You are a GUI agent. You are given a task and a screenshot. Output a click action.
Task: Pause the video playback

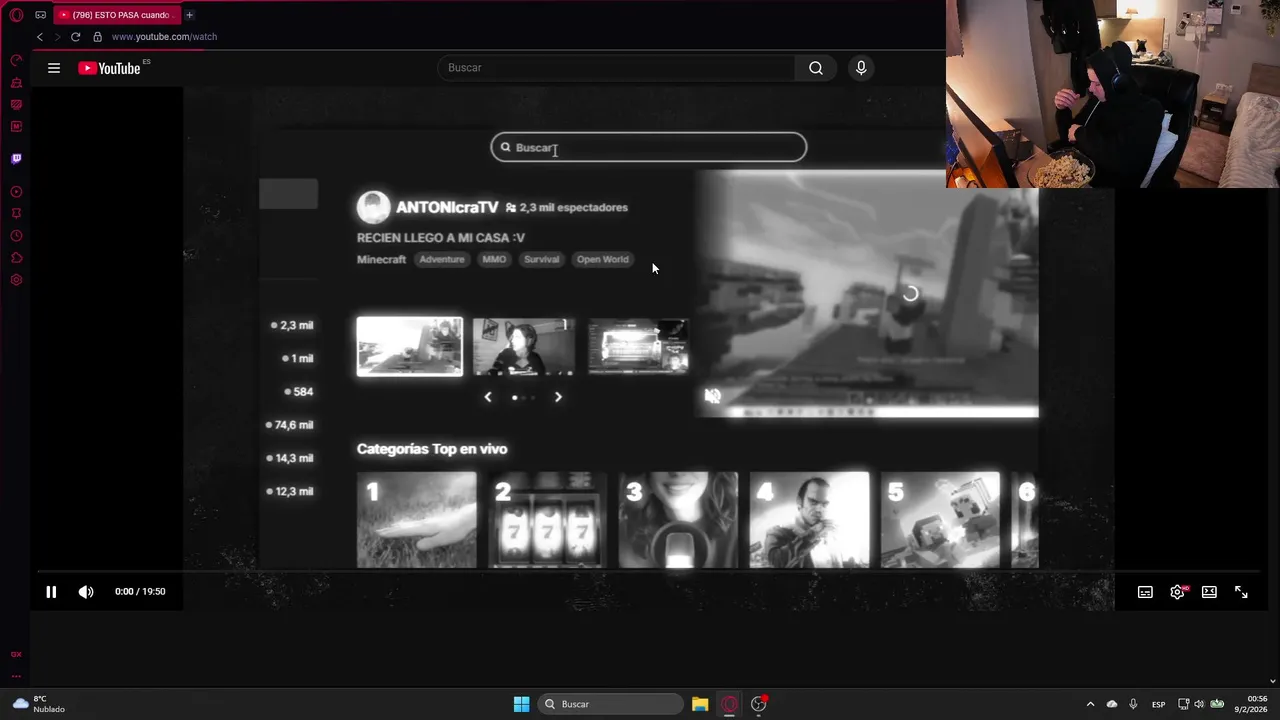(51, 592)
